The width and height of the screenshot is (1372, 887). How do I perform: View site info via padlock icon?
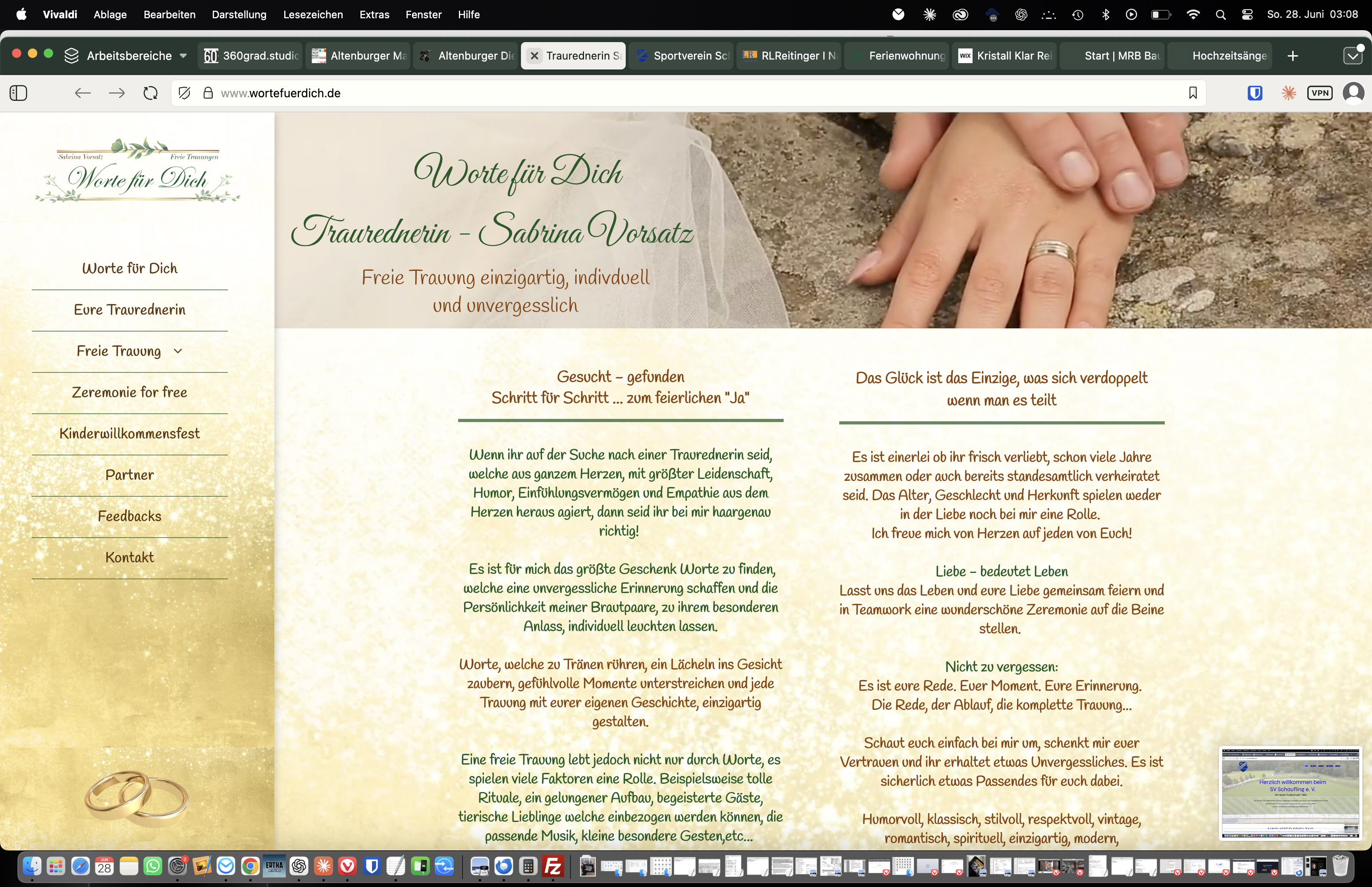[208, 93]
